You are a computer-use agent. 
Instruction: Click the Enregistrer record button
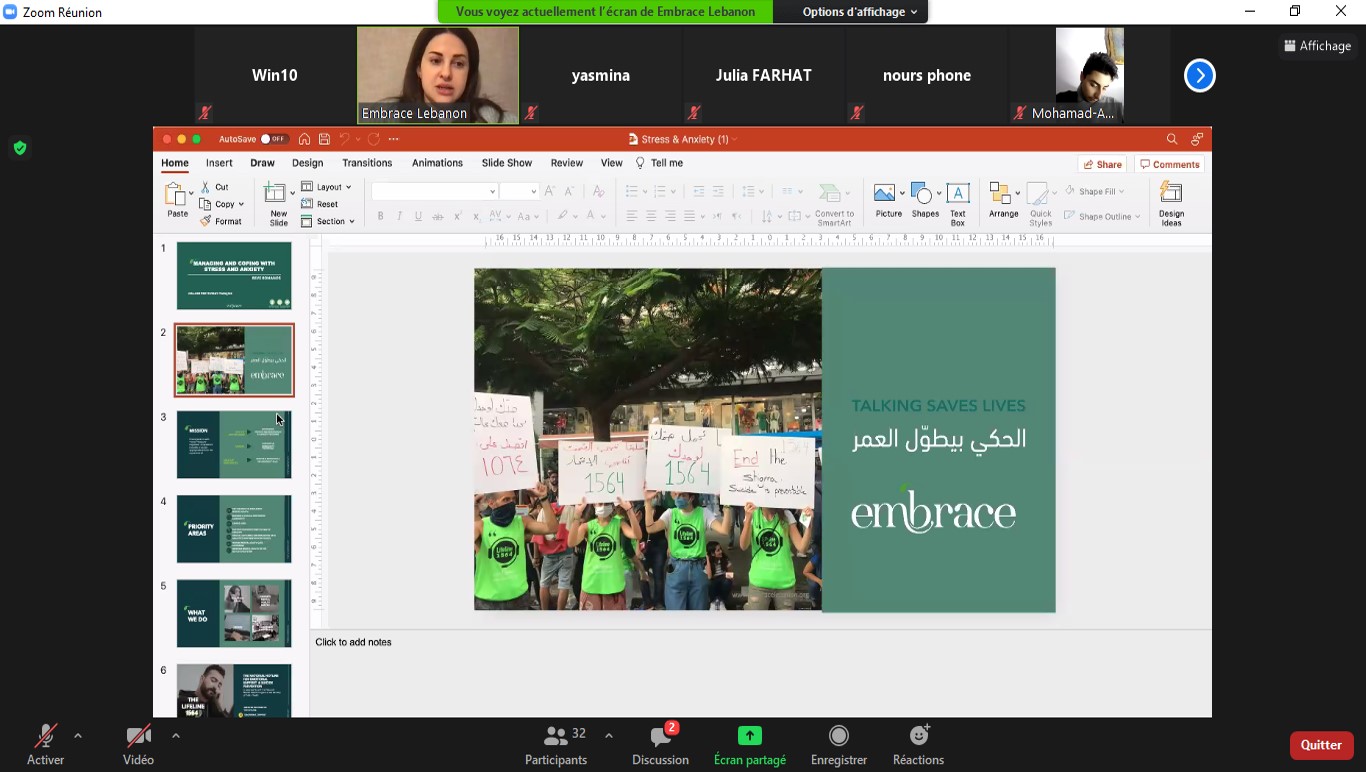point(839,746)
